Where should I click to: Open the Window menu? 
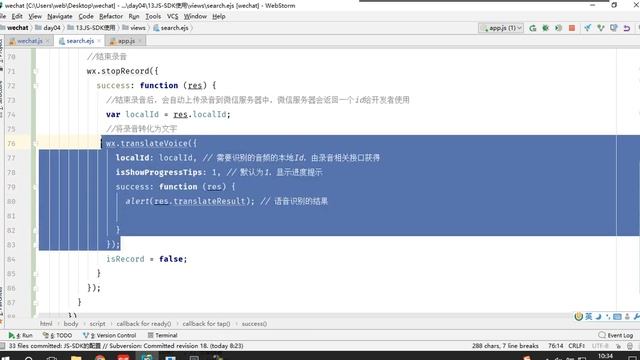[x=195, y=16]
